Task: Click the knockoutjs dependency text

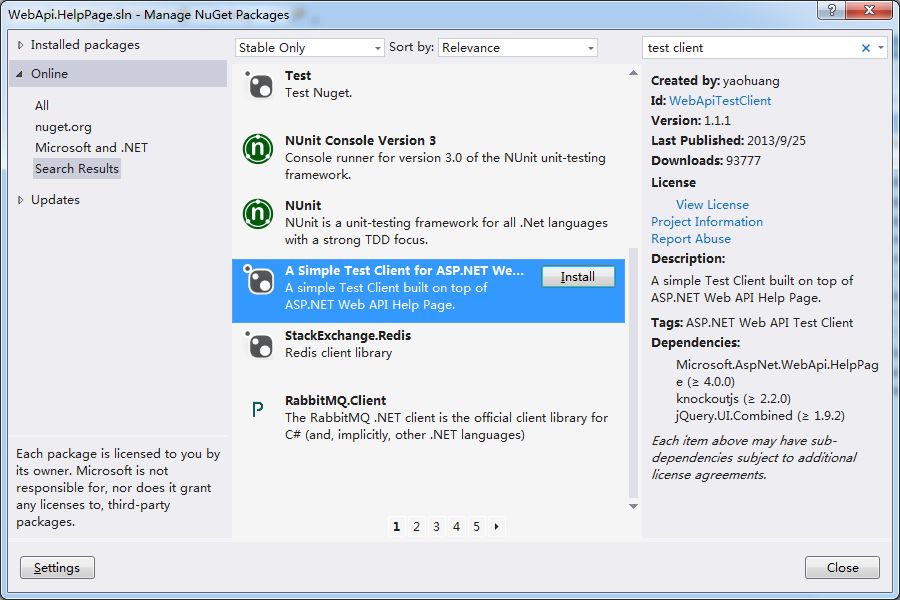Action: click(x=733, y=398)
